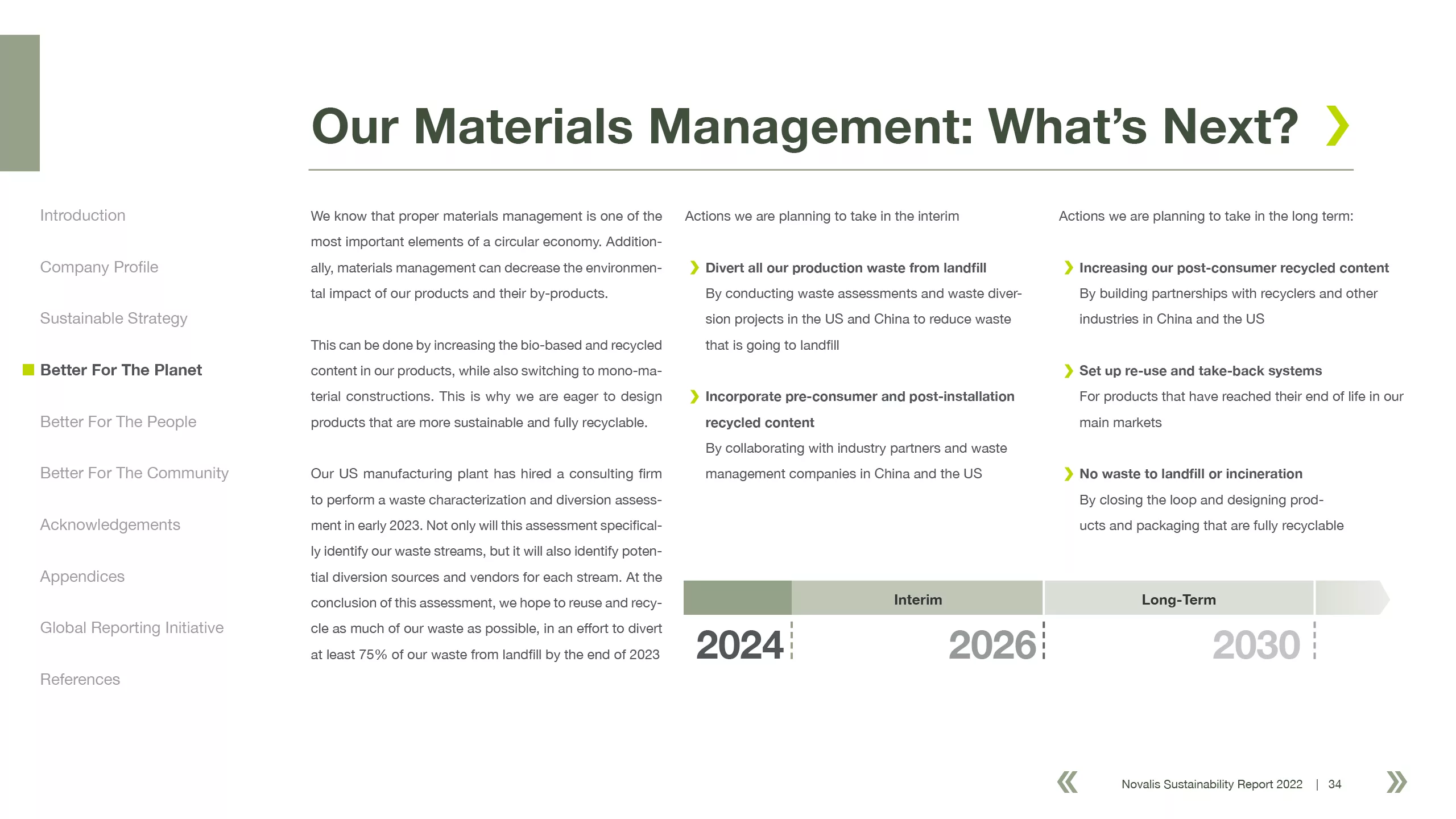
Task: Click chevron bullet before Divert all our production waste
Action: 694,268
